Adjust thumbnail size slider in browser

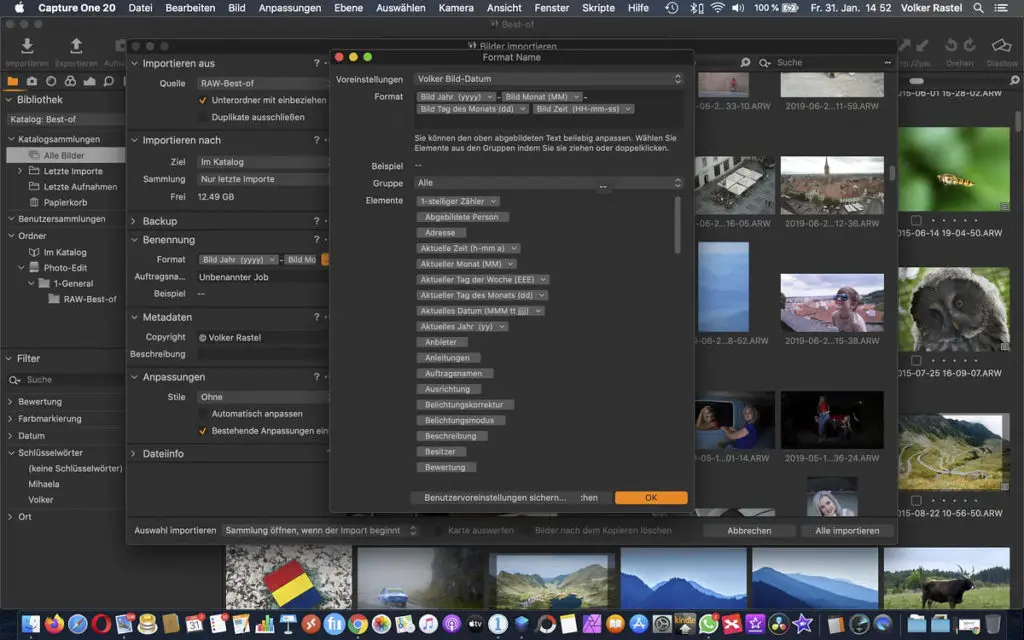[917, 81]
